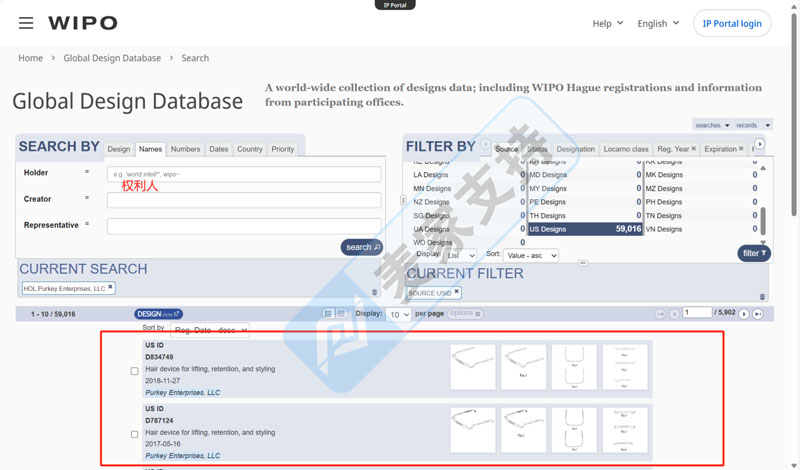
Task: Click the IP Portal login button
Action: point(732,23)
